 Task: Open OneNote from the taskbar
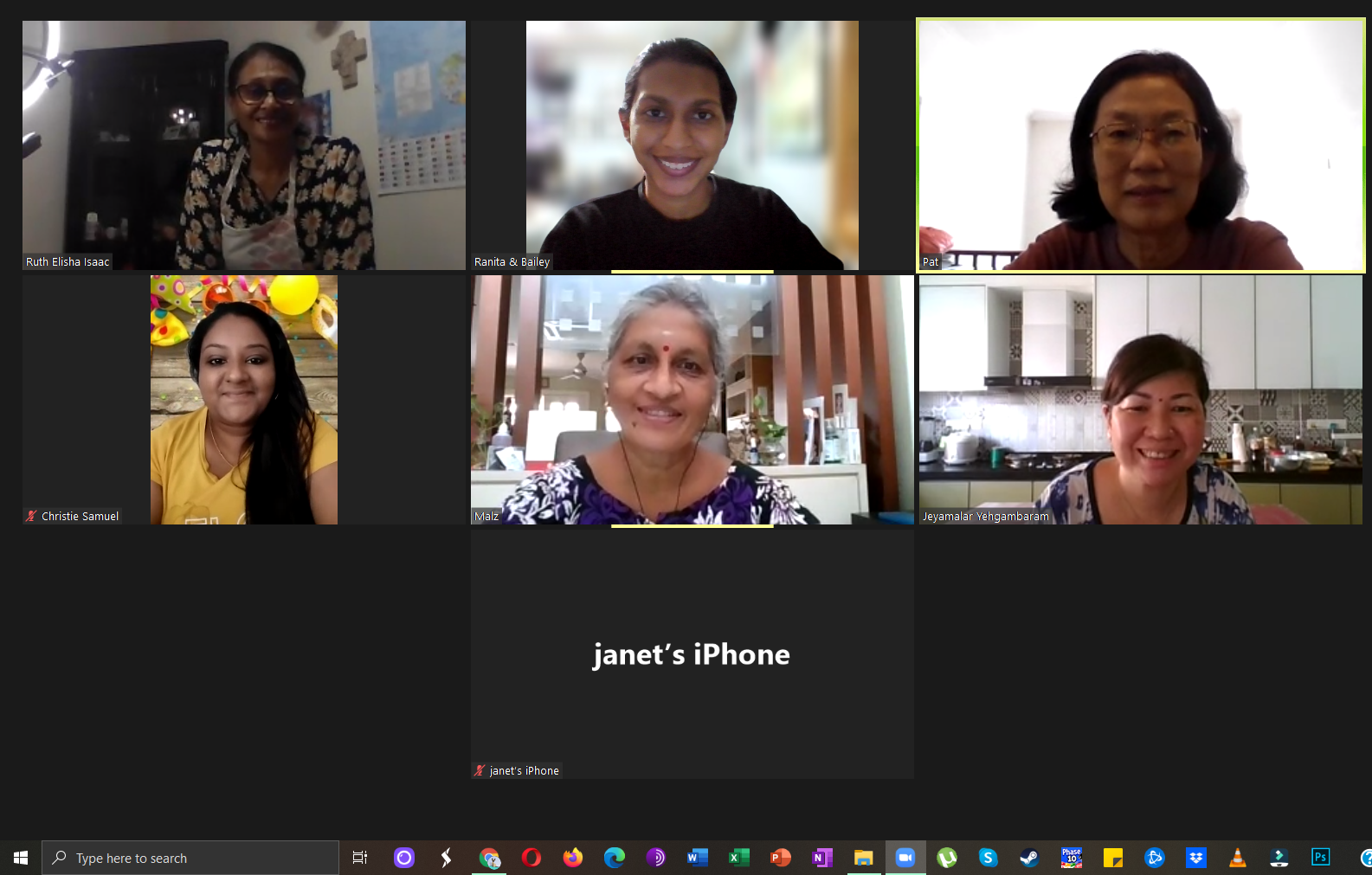click(x=822, y=858)
